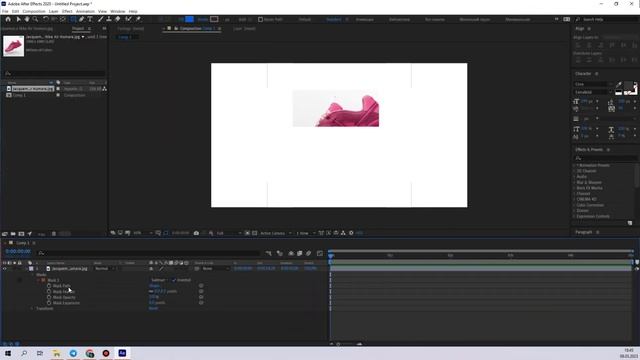Open the Mask 1 mode dropdown (Subtract)

point(159,280)
